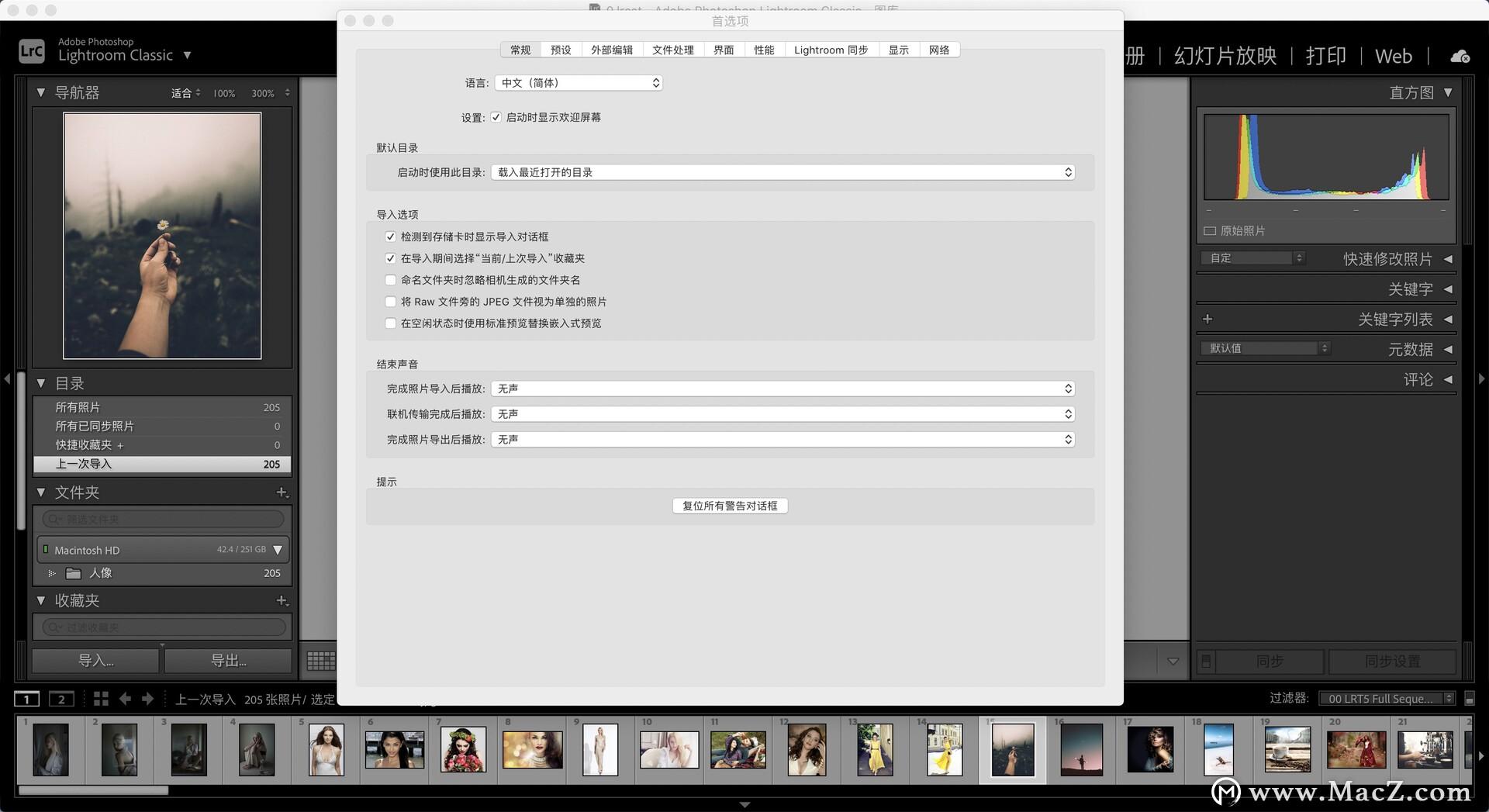Screen dimensions: 1489x812
Task: Click the 导入... button
Action: point(95,661)
